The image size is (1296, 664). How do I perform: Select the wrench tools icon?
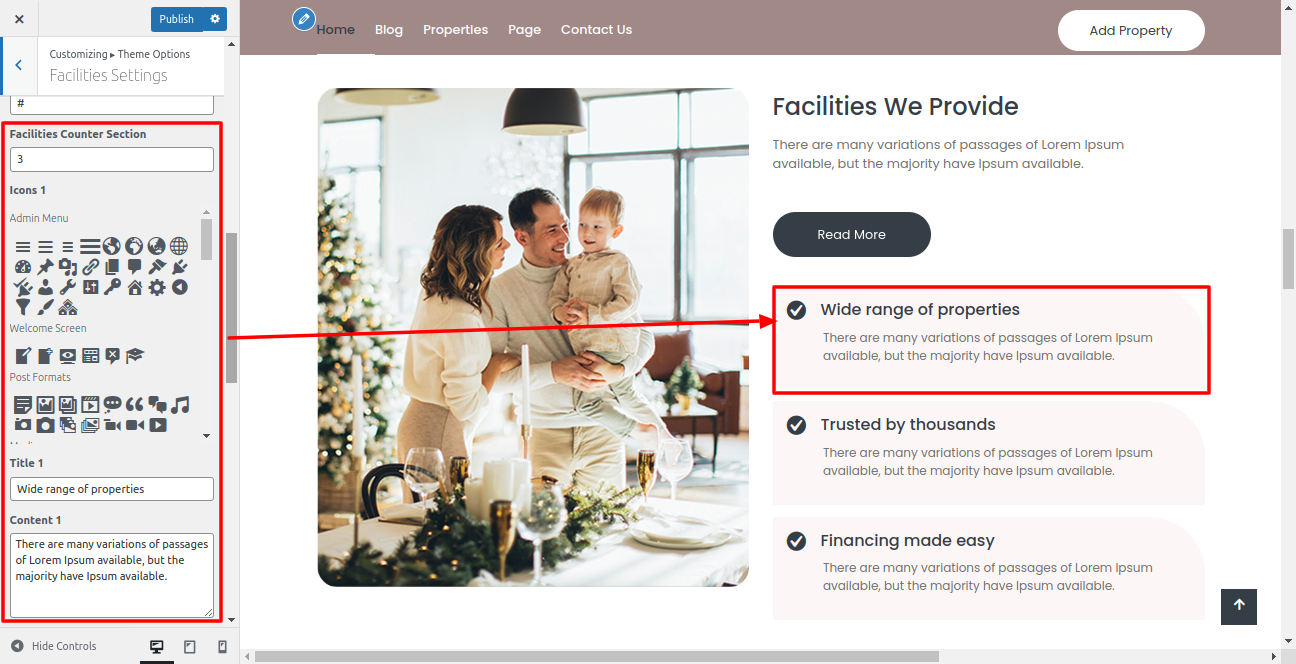[68, 288]
